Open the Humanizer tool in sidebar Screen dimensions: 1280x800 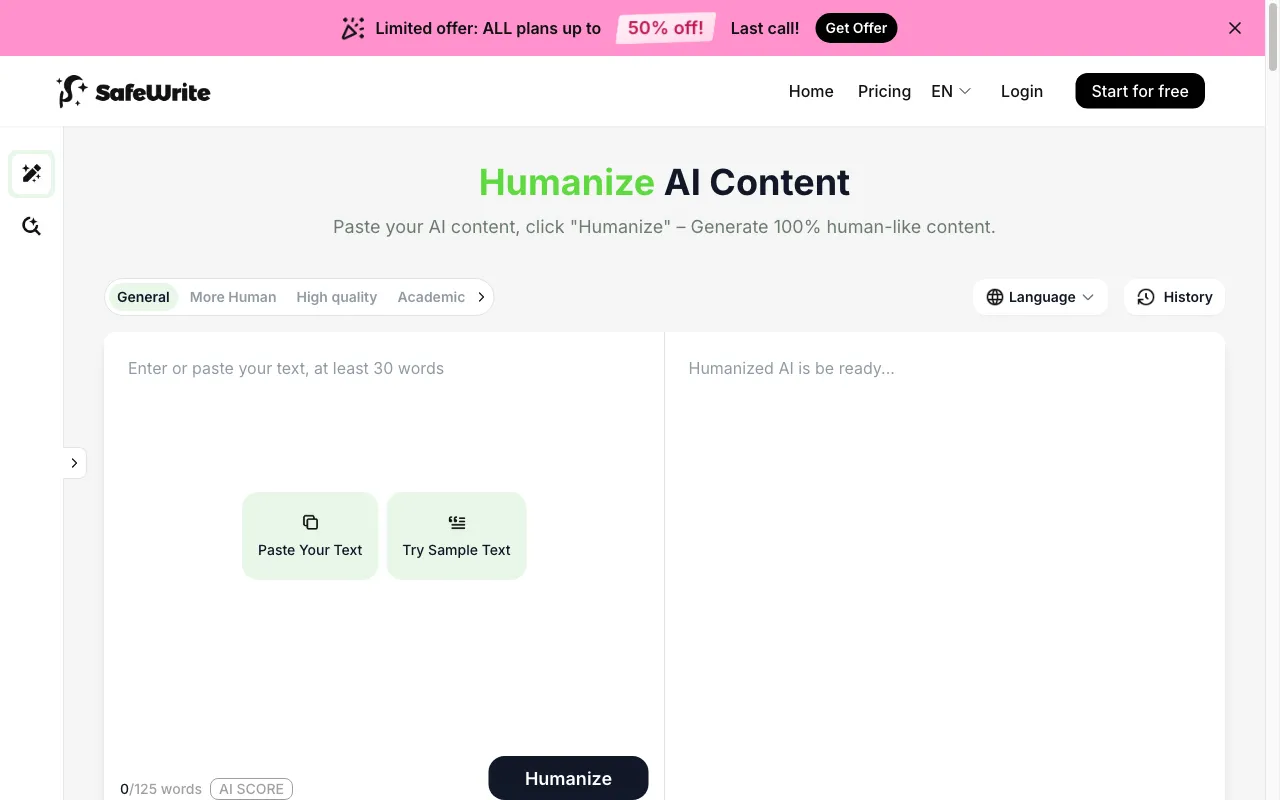pyautogui.click(x=31, y=174)
